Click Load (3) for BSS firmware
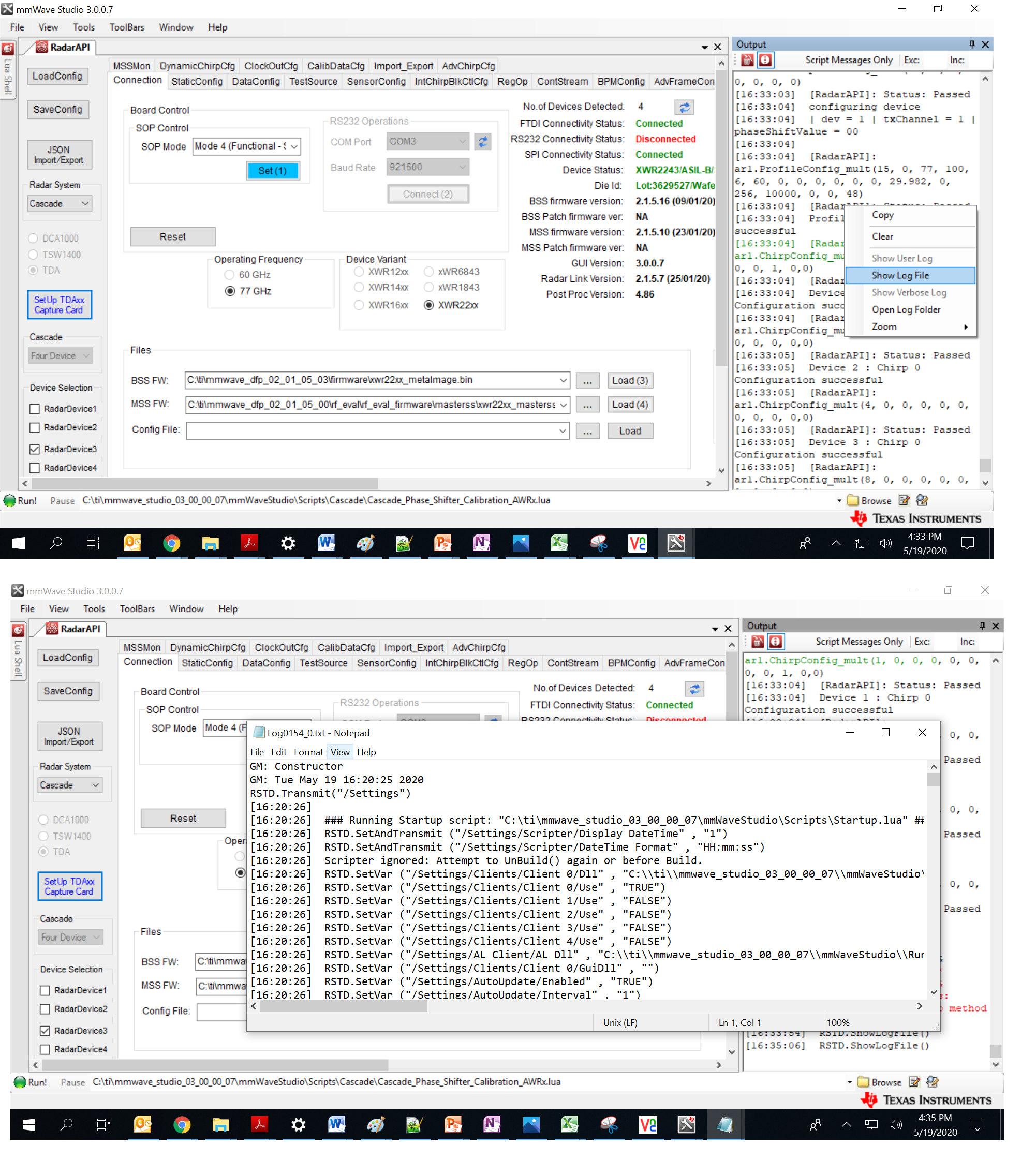This screenshot has width=1036, height=1160. pos(630,380)
